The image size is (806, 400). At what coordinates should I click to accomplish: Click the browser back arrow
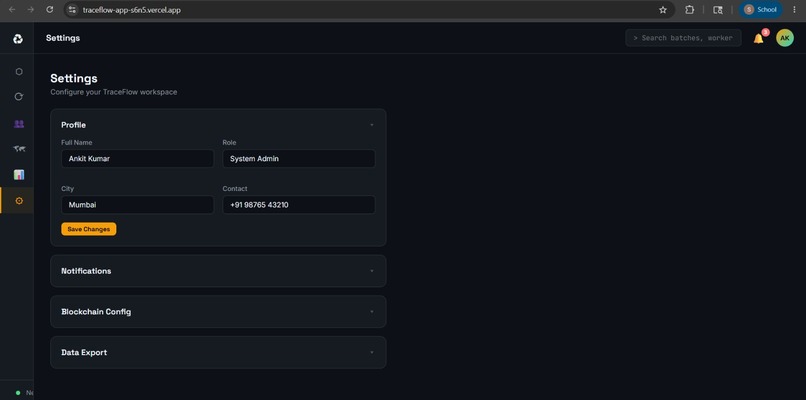point(12,10)
